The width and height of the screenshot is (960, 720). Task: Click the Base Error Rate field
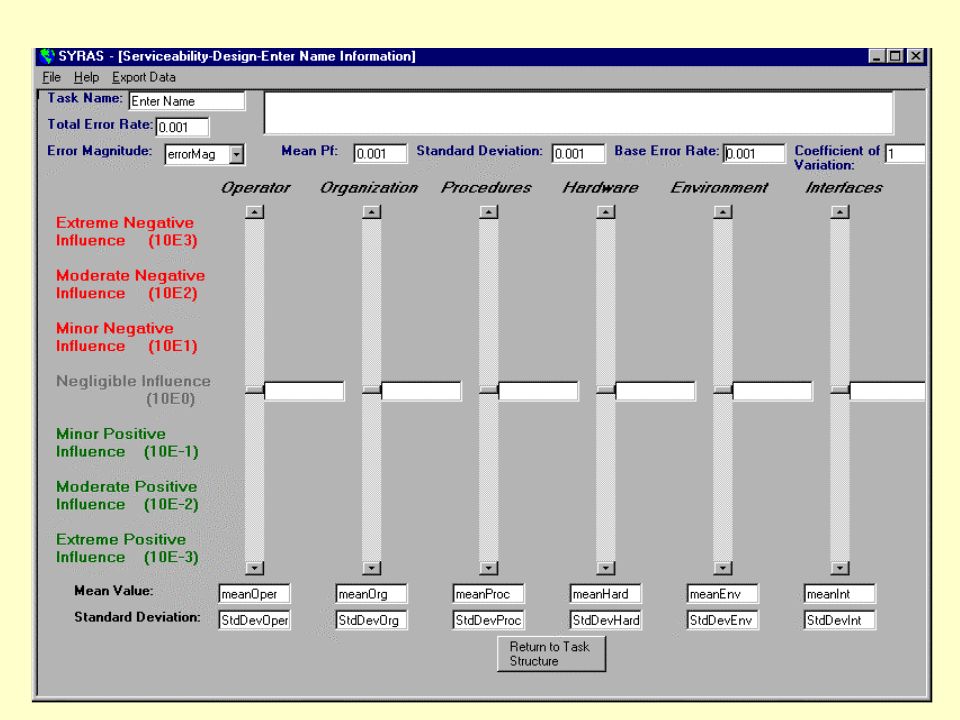pyautogui.click(x=754, y=154)
